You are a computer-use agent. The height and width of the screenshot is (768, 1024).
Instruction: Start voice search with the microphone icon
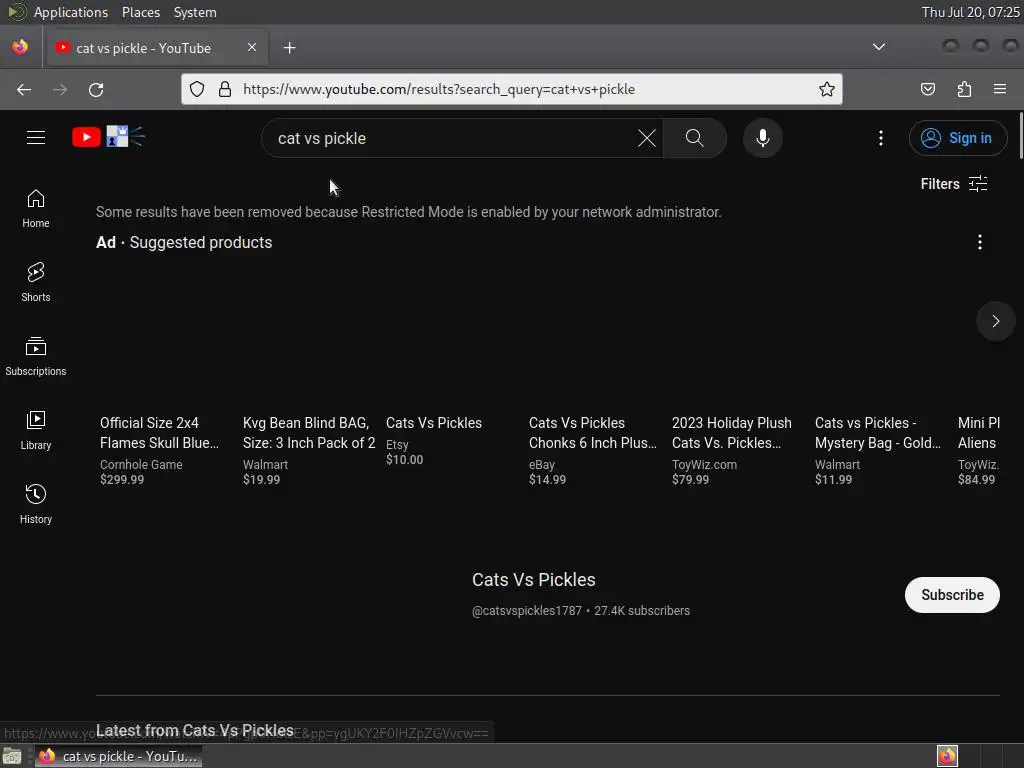[762, 138]
